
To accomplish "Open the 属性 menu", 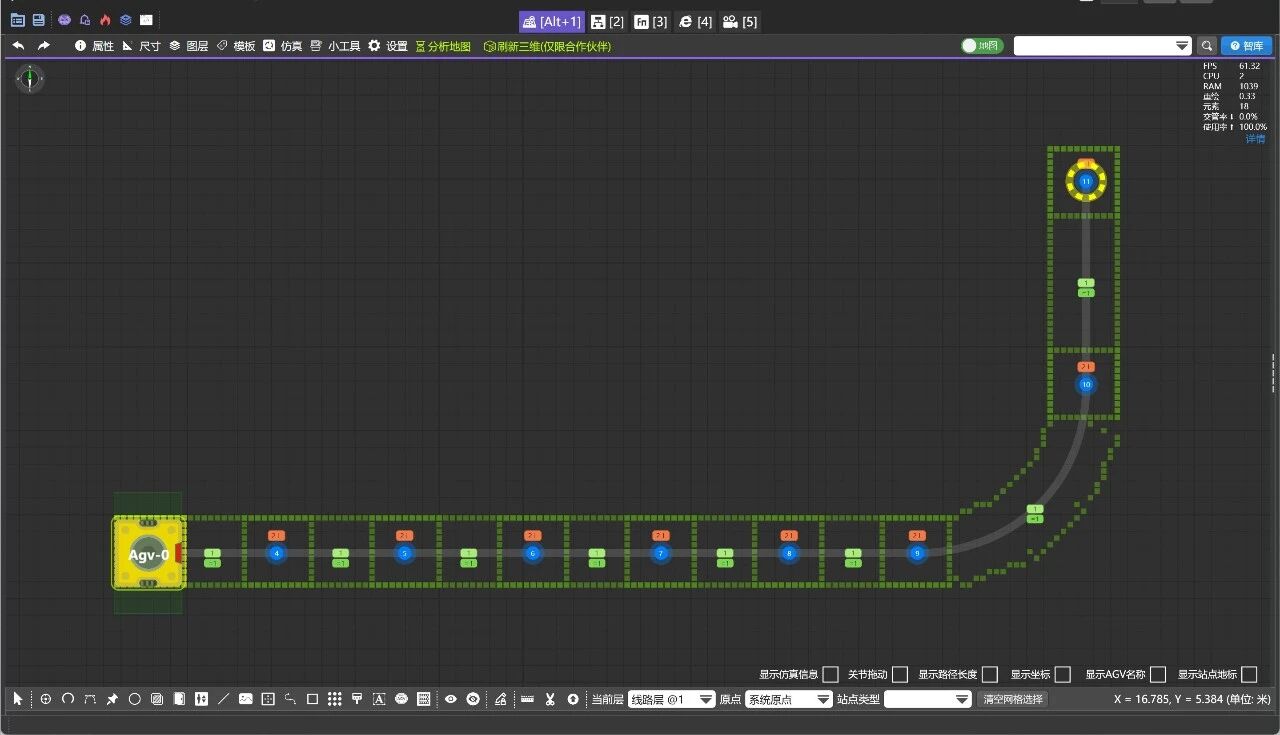I will [94, 46].
